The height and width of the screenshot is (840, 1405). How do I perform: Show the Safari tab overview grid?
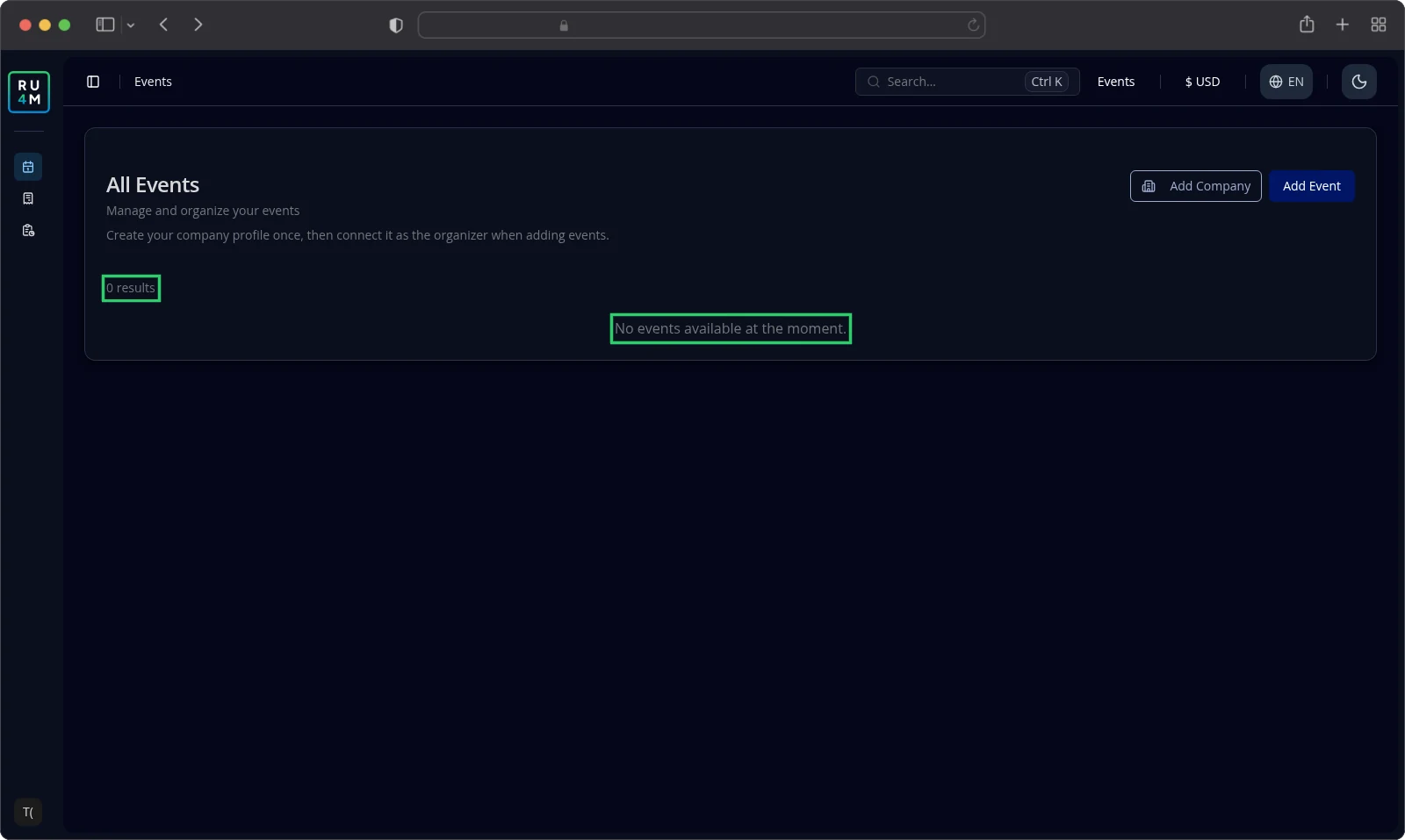coord(1379,25)
